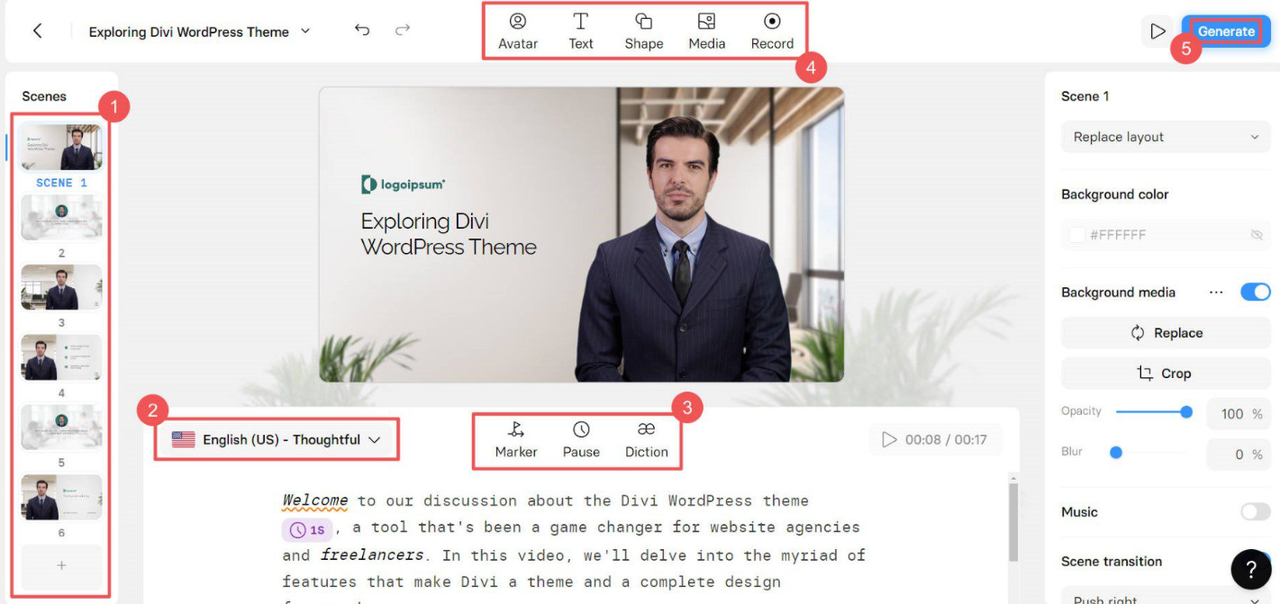This screenshot has height=604, width=1280.
Task: Click the white background color swatch
Action: click(x=1077, y=235)
